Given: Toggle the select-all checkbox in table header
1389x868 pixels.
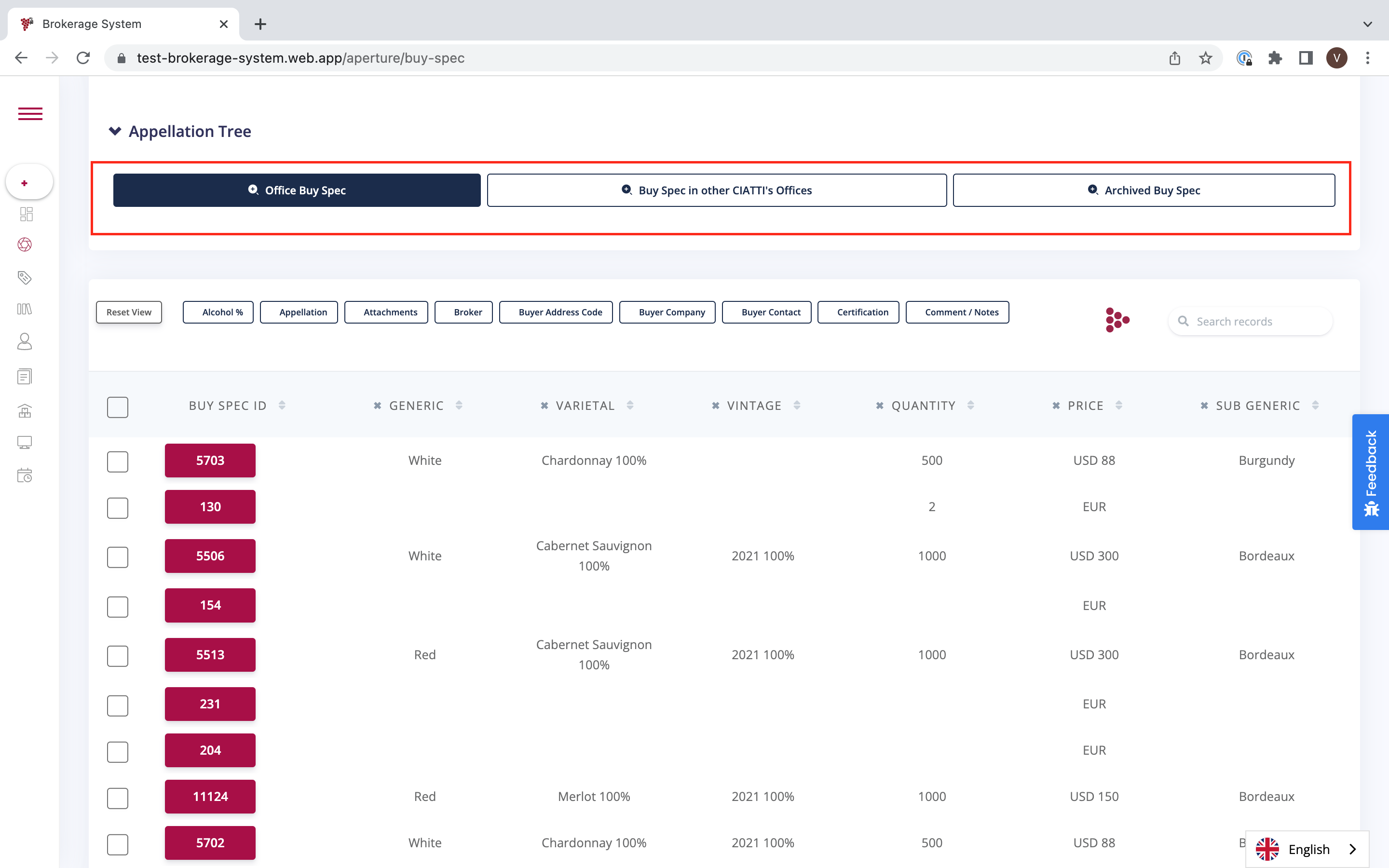Looking at the screenshot, I should [x=118, y=407].
